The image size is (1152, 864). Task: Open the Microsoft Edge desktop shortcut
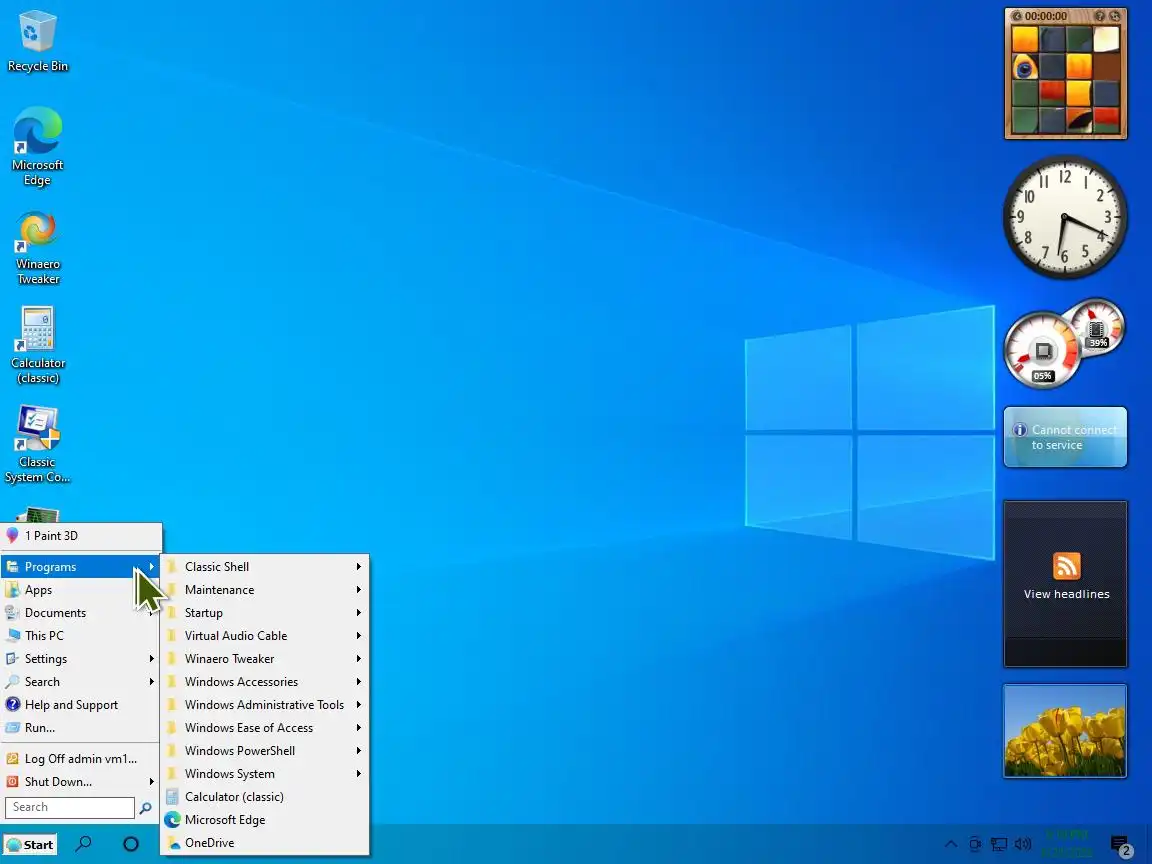[37, 146]
